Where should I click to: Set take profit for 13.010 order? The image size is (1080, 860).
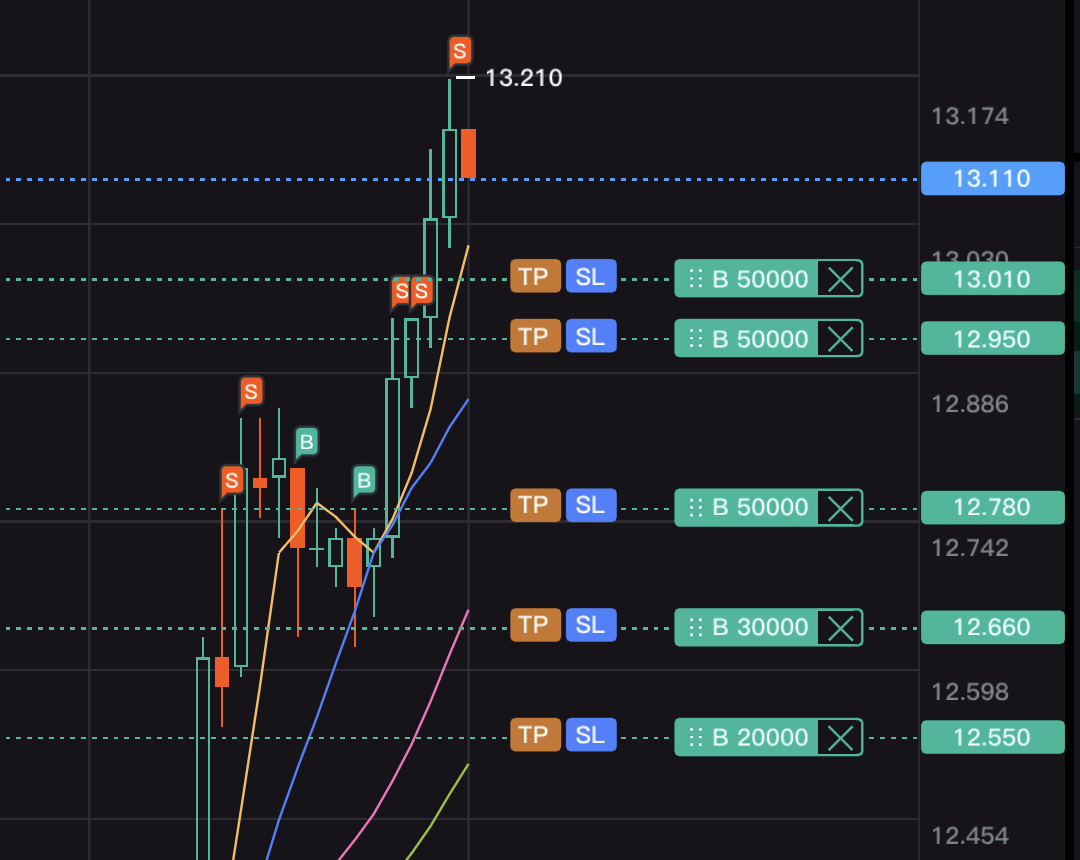coord(534,276)
